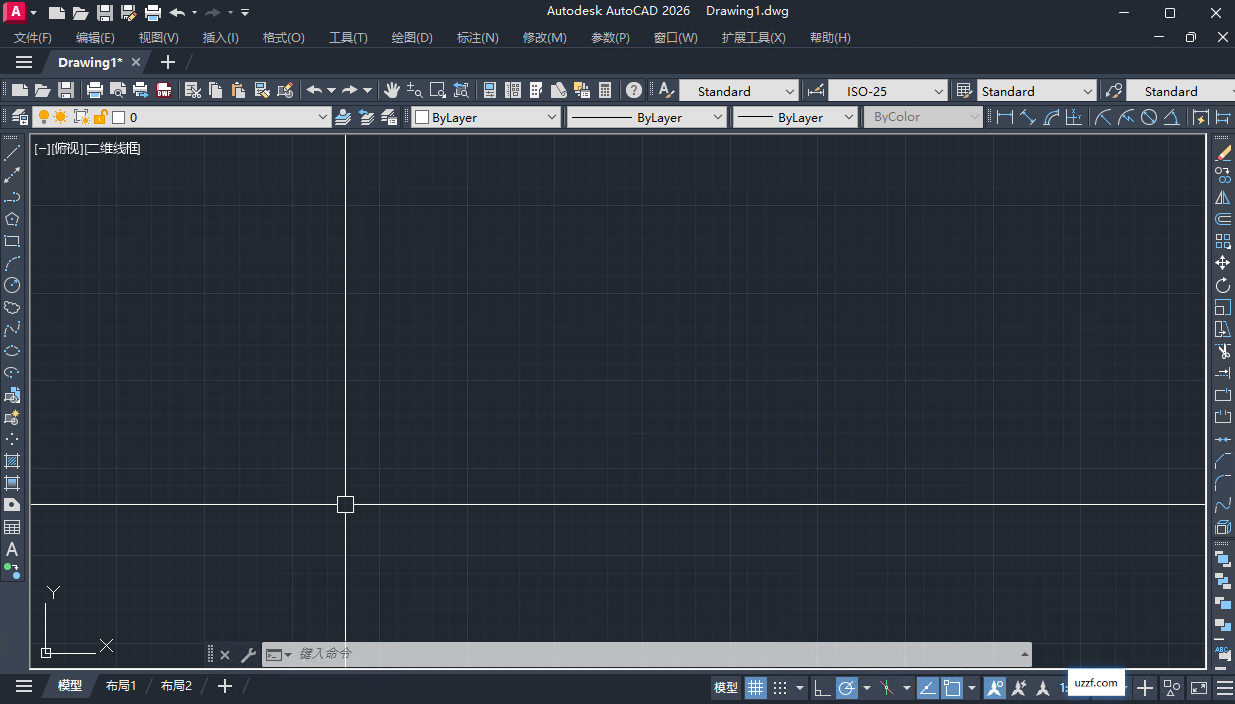Switch to the 布局1 layout tab
This screenshot has height=704, width=1235.
pyautogui.click(x=120, y=686)
